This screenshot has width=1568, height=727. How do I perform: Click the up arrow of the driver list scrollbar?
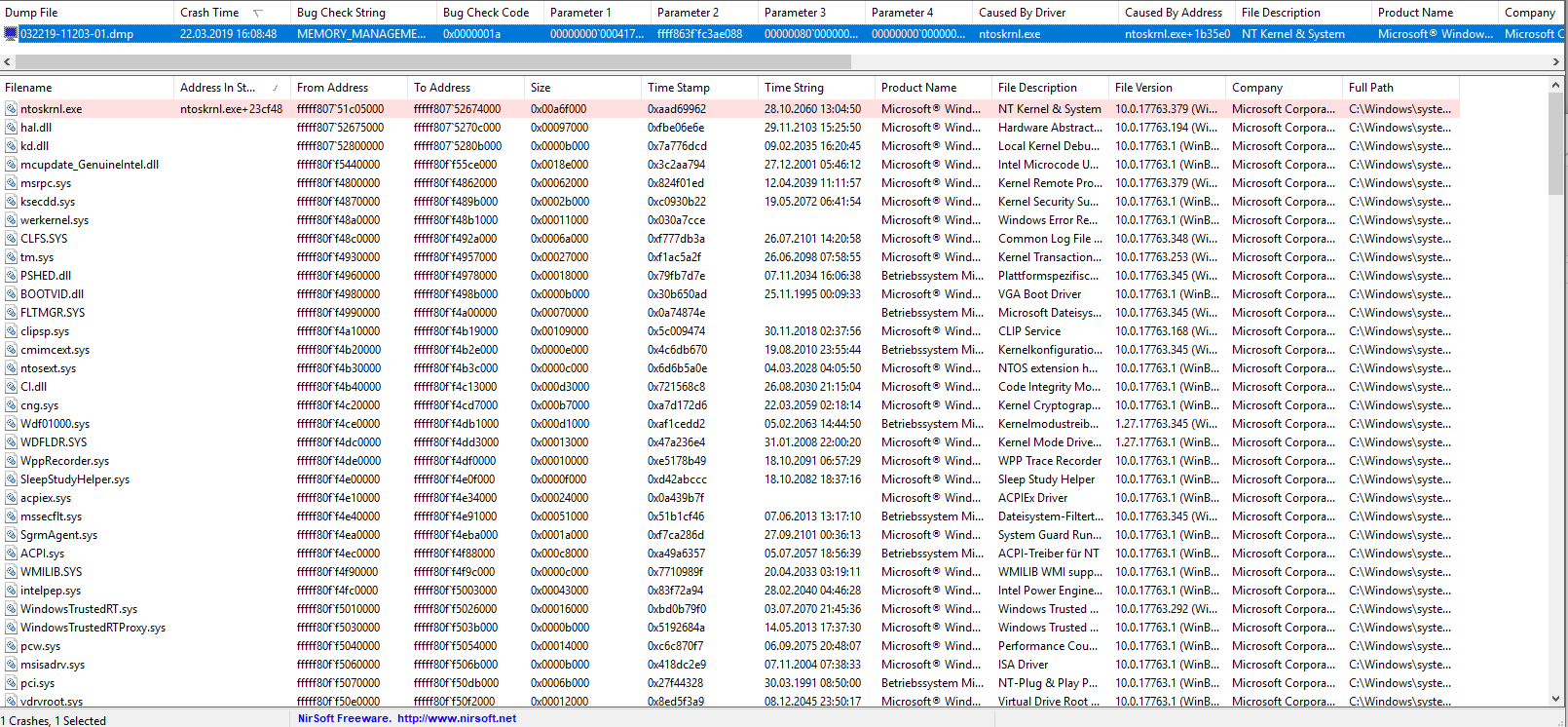pos(1555,86)
